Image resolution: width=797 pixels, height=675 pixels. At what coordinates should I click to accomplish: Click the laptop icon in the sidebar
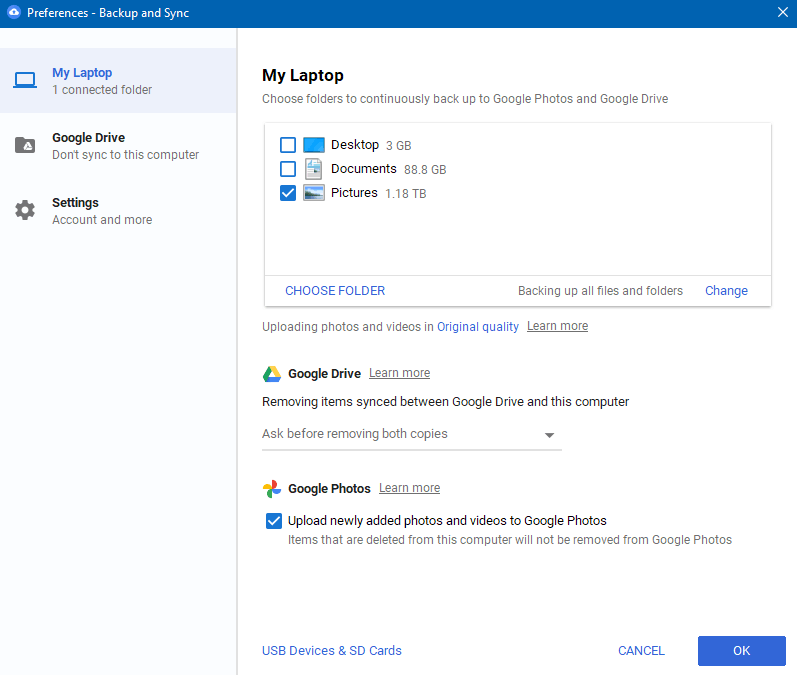25,80
